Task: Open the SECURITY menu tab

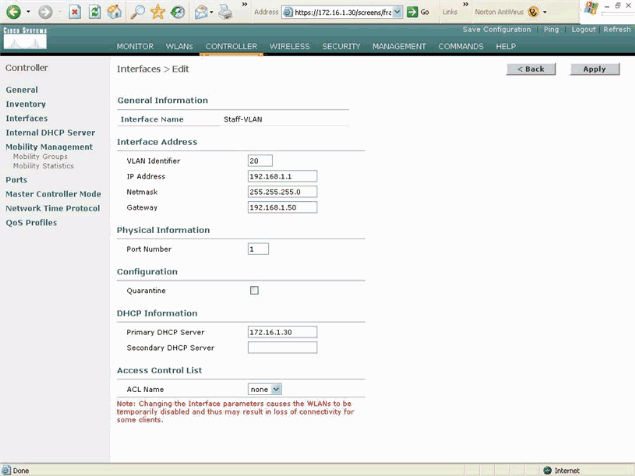Action: (x=341, y=46)
